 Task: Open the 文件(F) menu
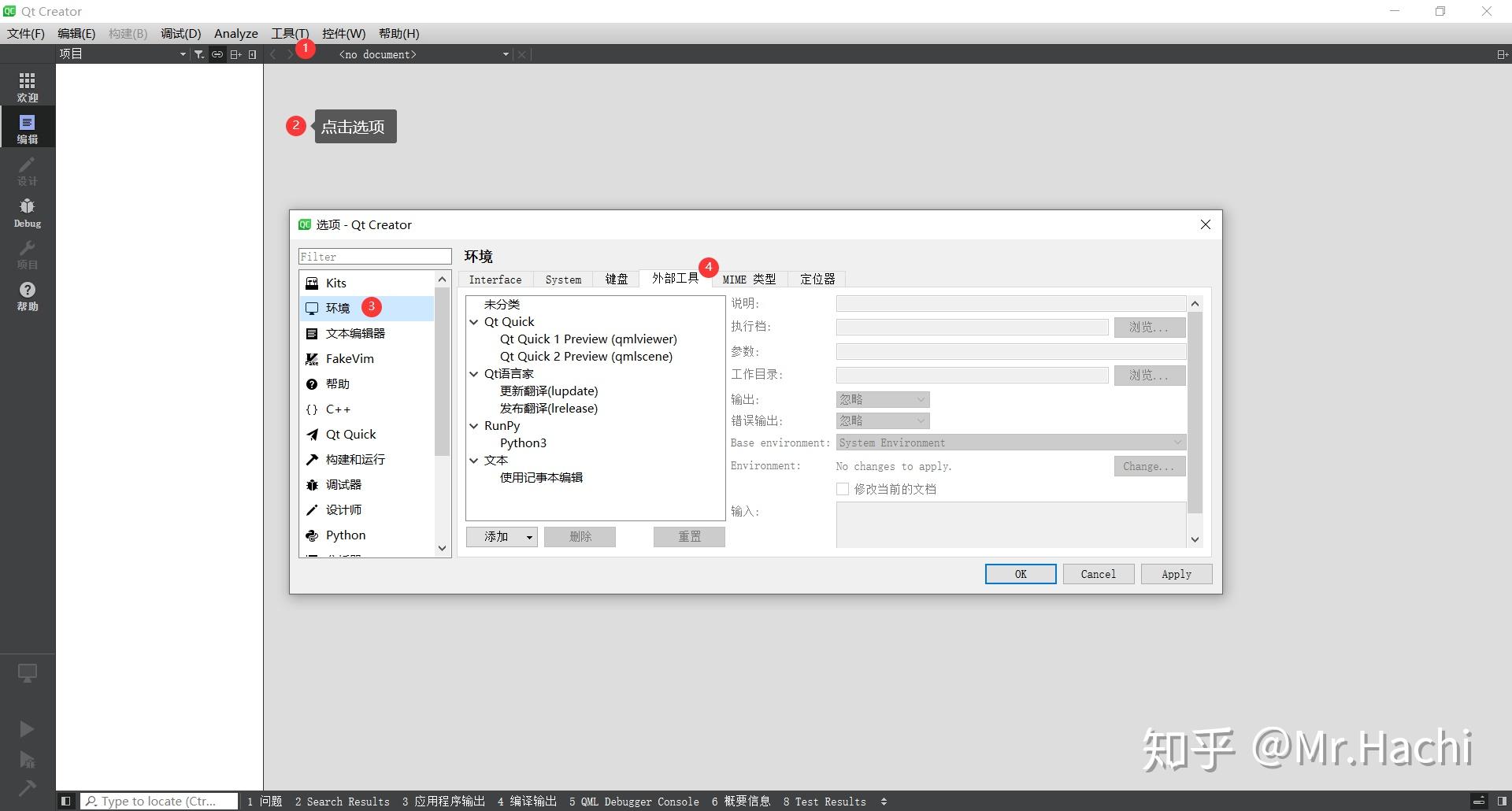(26, 34)
